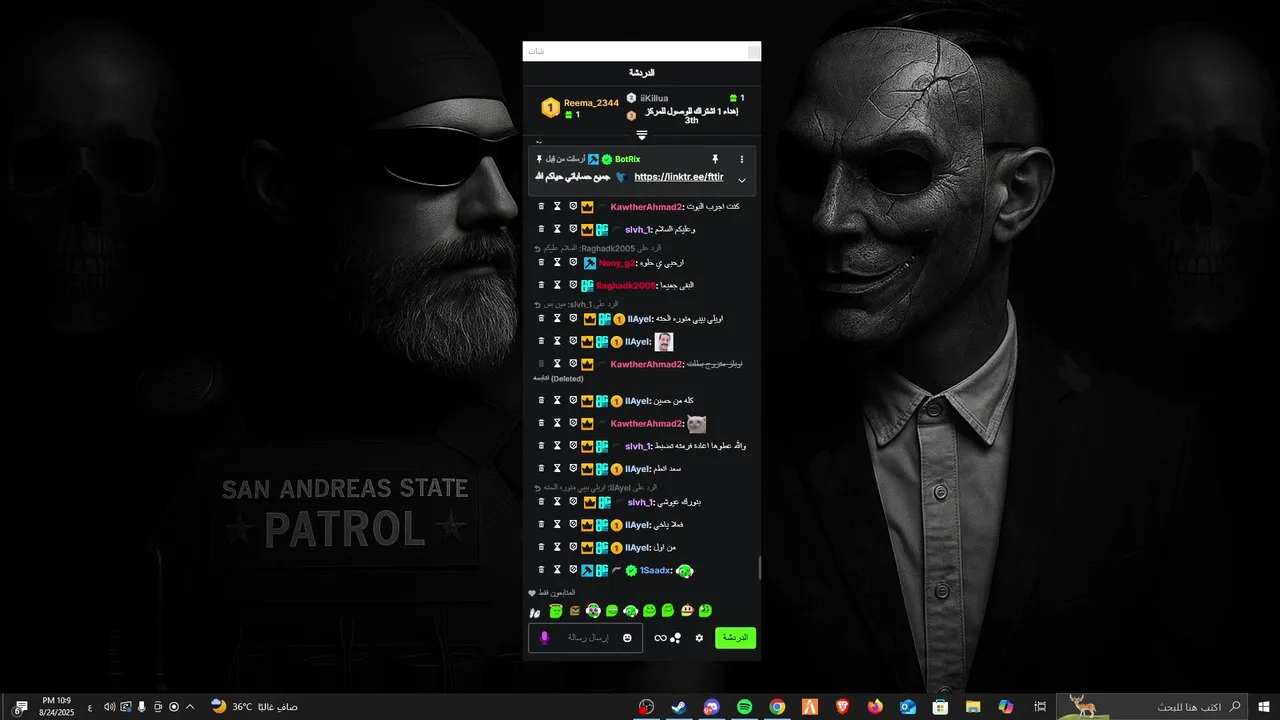Timeout Raghadk2005 via hourglass icon

(x=557, y=285)
